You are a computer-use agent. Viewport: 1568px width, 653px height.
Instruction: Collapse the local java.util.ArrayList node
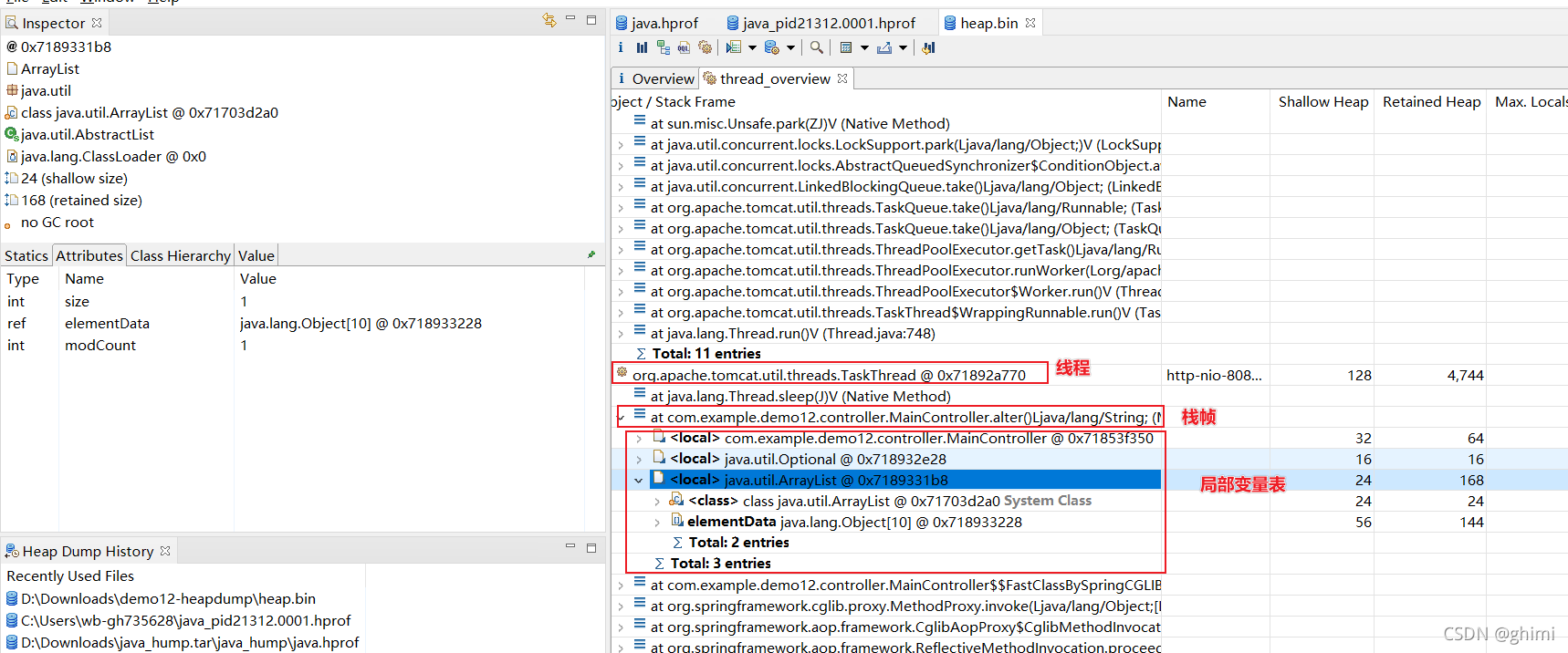639,481
